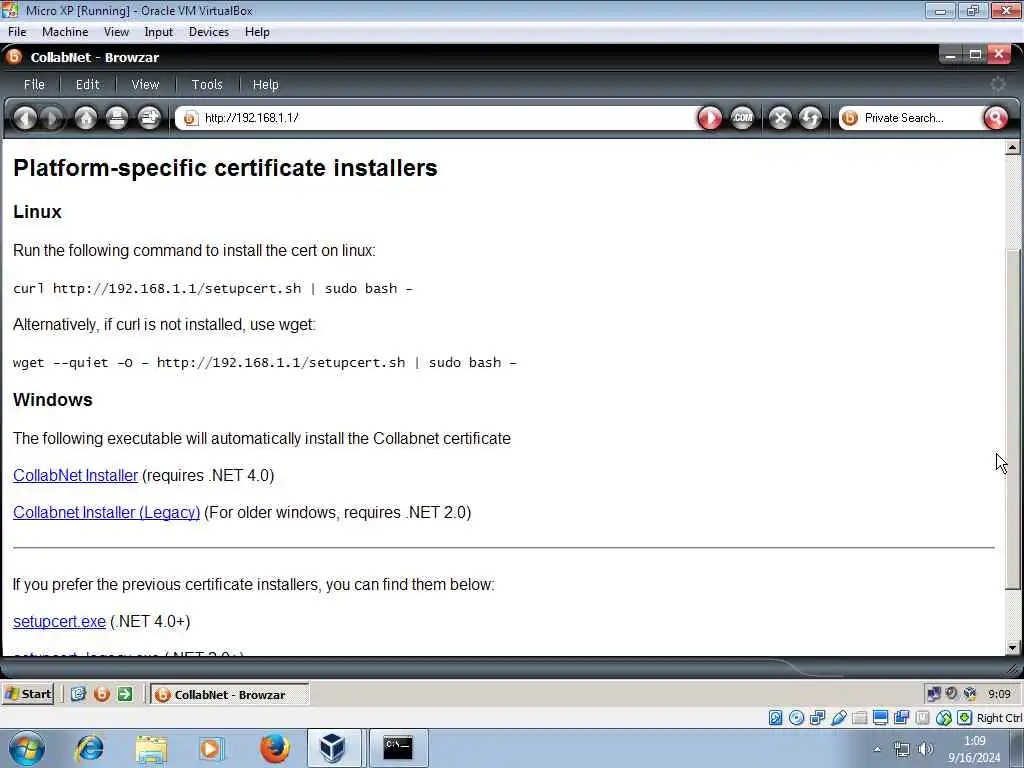Open Browzar's Tools menu
The image size is (1024, 768).
(x=207, y=84)
